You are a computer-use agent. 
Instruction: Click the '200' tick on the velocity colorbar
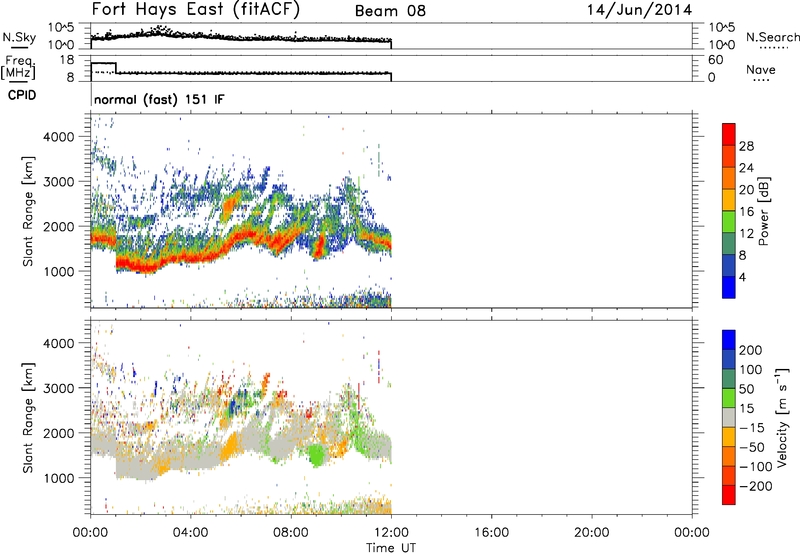point(751,350)
